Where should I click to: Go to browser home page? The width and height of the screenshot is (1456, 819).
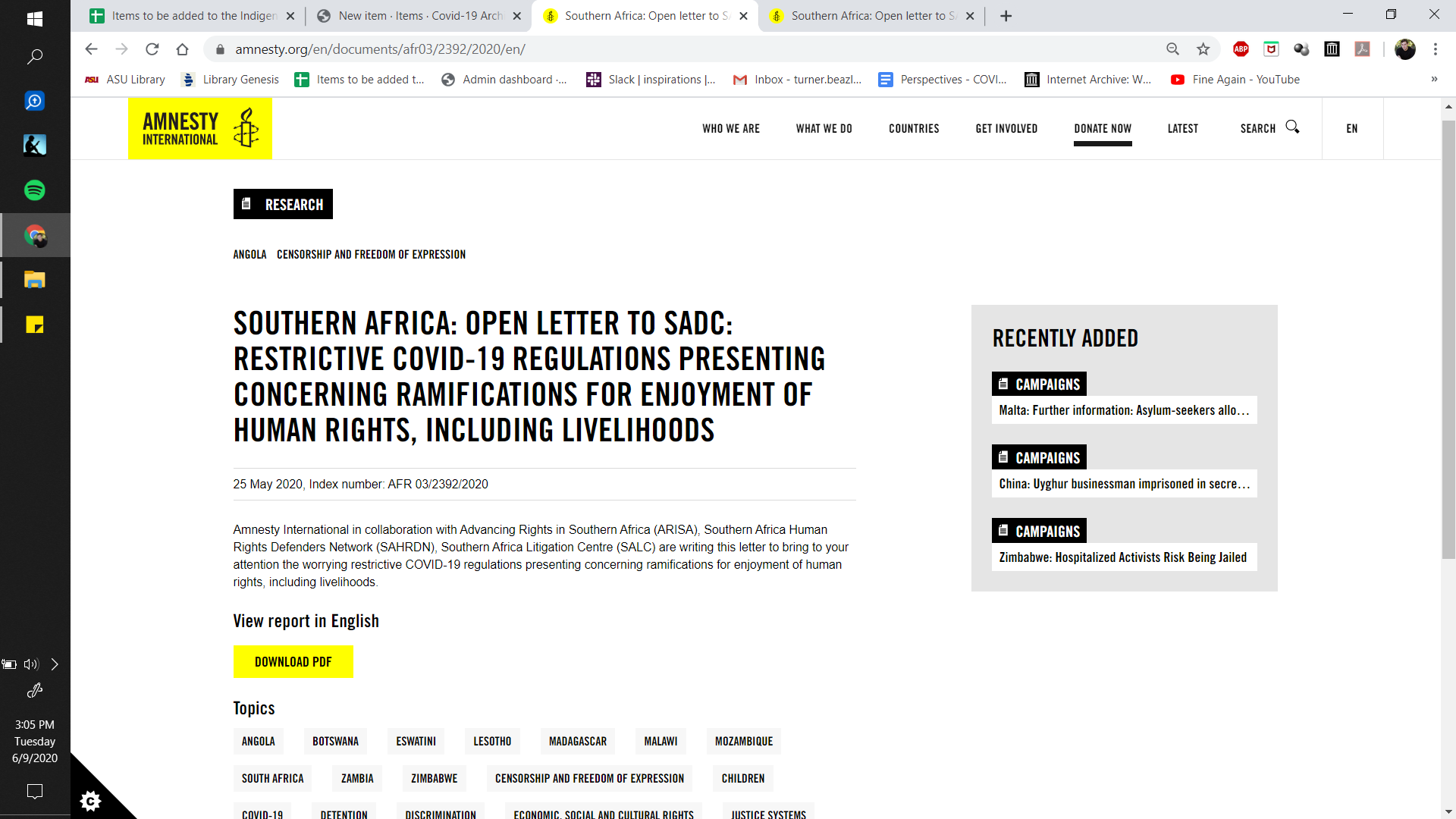(x=182, y=49)
